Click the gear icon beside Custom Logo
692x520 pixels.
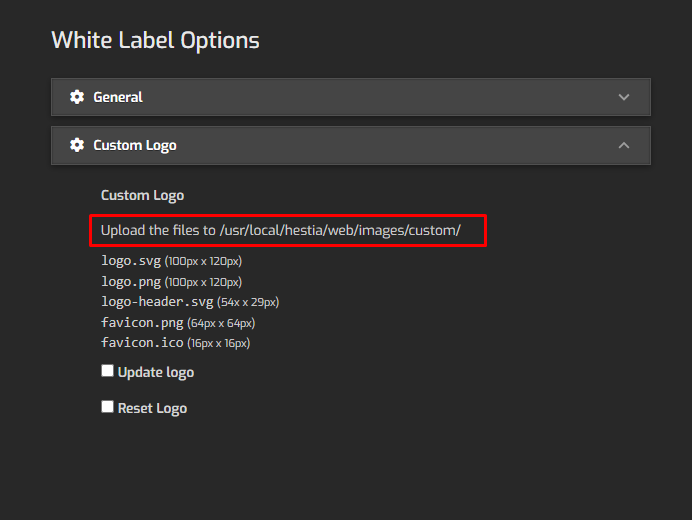(77, 145)
